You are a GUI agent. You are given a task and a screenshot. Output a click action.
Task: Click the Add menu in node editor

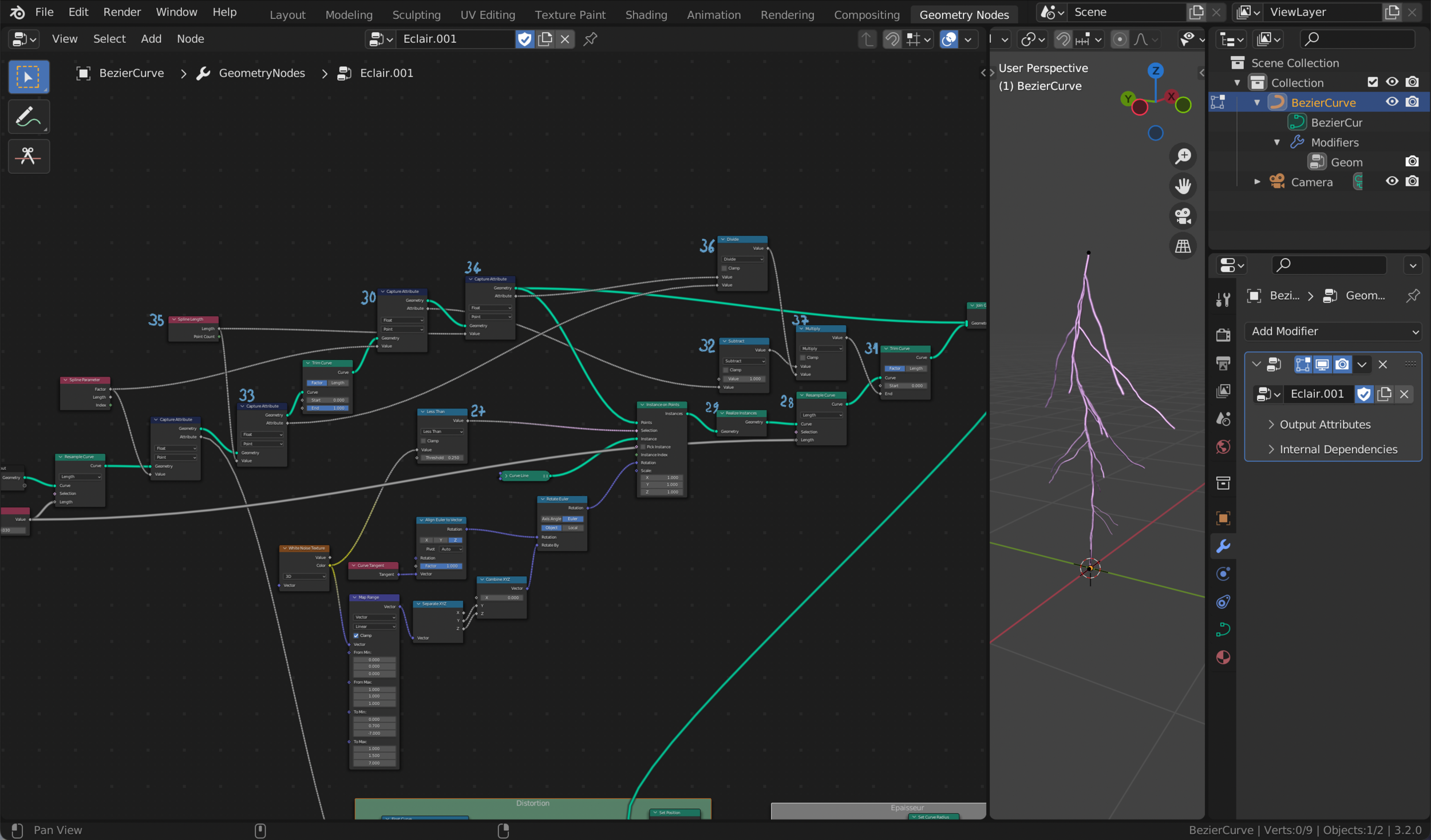[x=151, y=39]
